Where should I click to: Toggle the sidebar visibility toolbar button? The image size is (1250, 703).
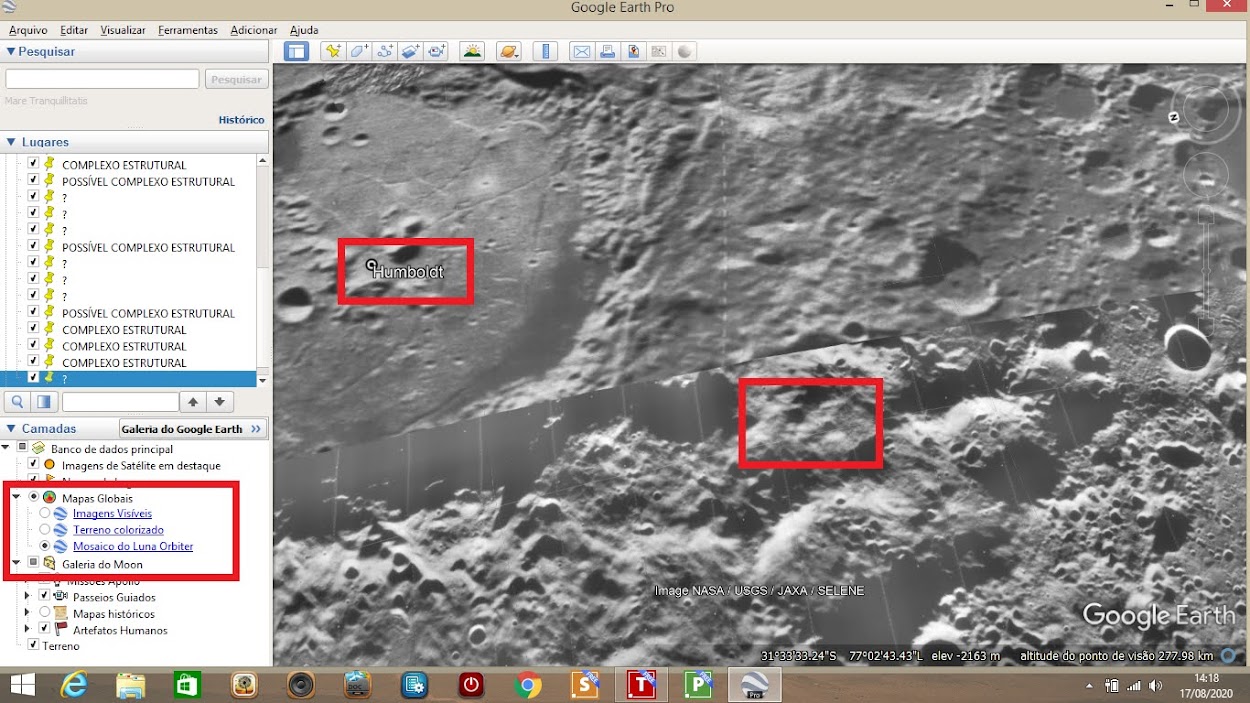[x=296, y=51]
